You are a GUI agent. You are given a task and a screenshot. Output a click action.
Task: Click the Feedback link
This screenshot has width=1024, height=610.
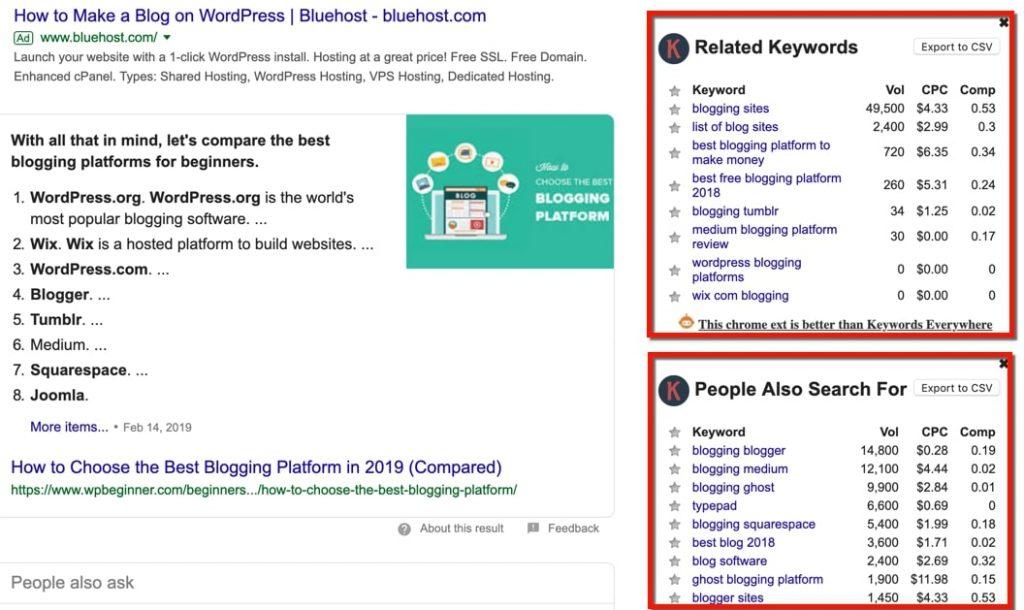pyautogui.click(x=573, y=528)
